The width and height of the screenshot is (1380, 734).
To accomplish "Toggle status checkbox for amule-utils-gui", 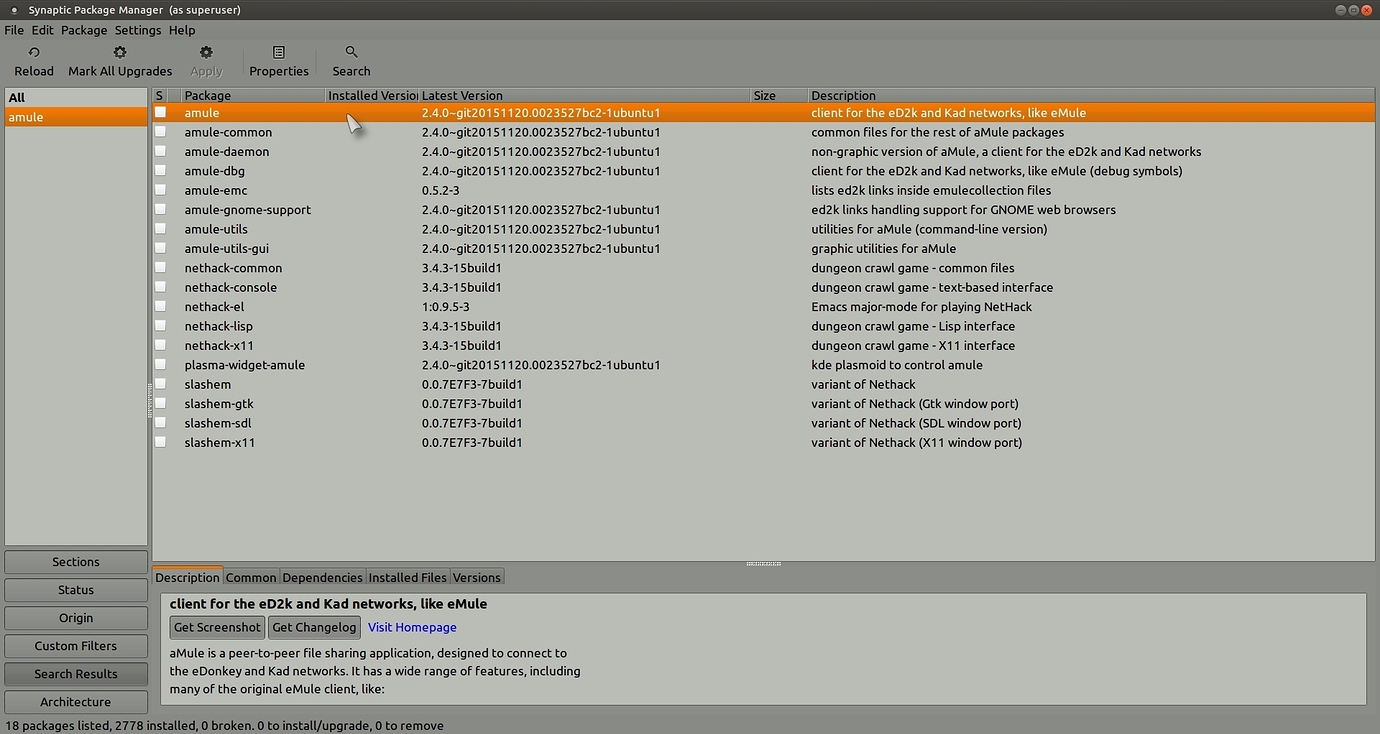I will click(x=160, y=248).
